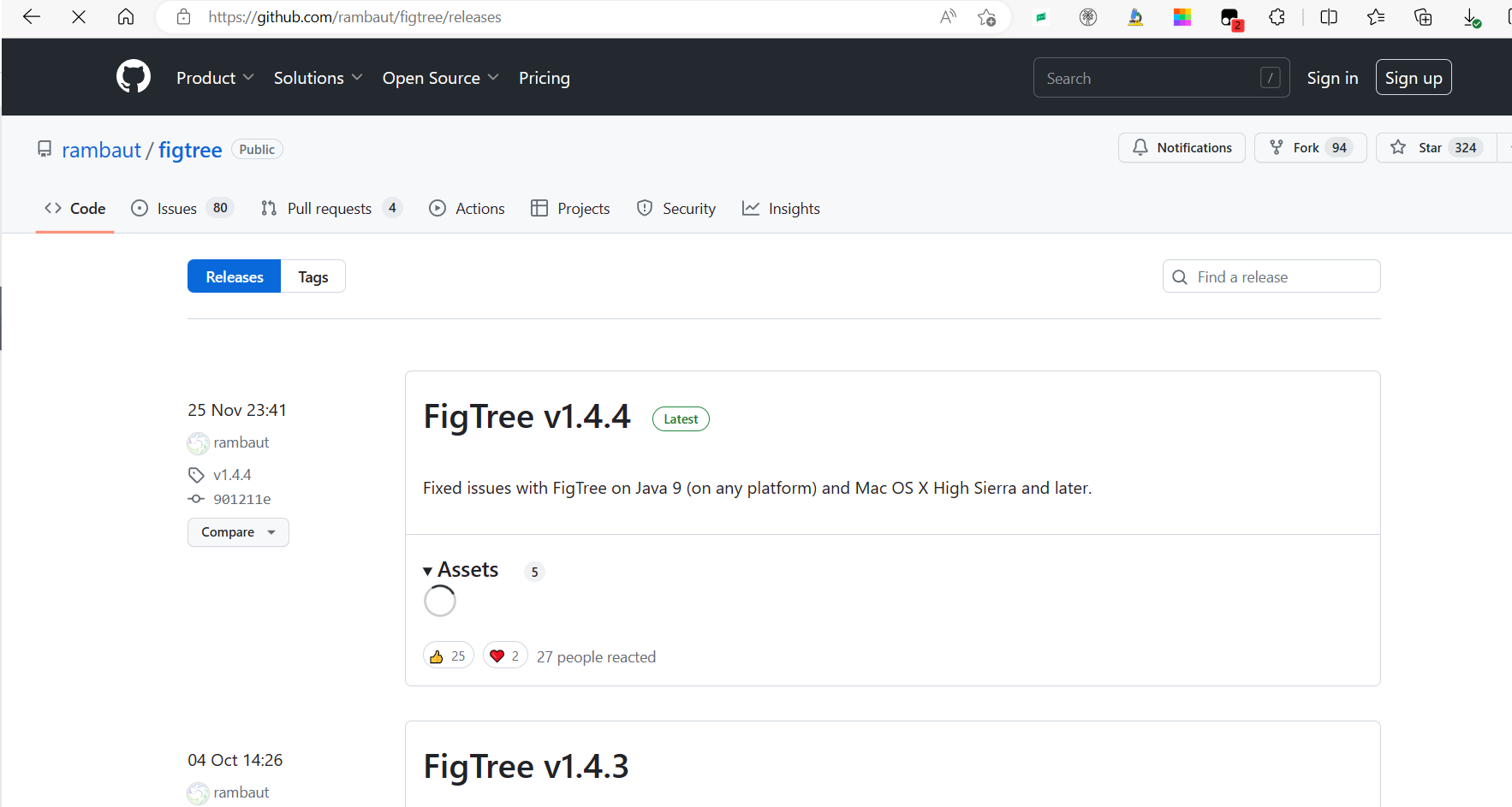Click the thumbs up reaction with 25

pyautogui.click(x=448, y=656)
